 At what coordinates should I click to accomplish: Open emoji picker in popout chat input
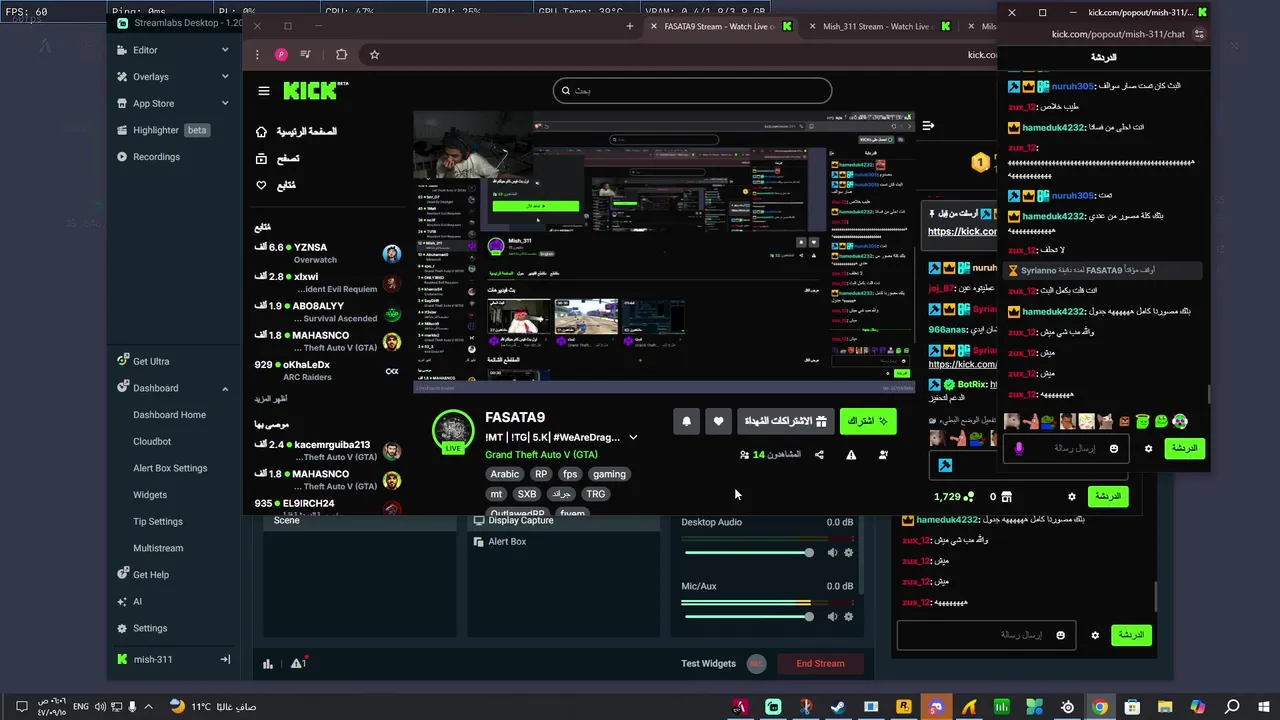pos(1114,448)
